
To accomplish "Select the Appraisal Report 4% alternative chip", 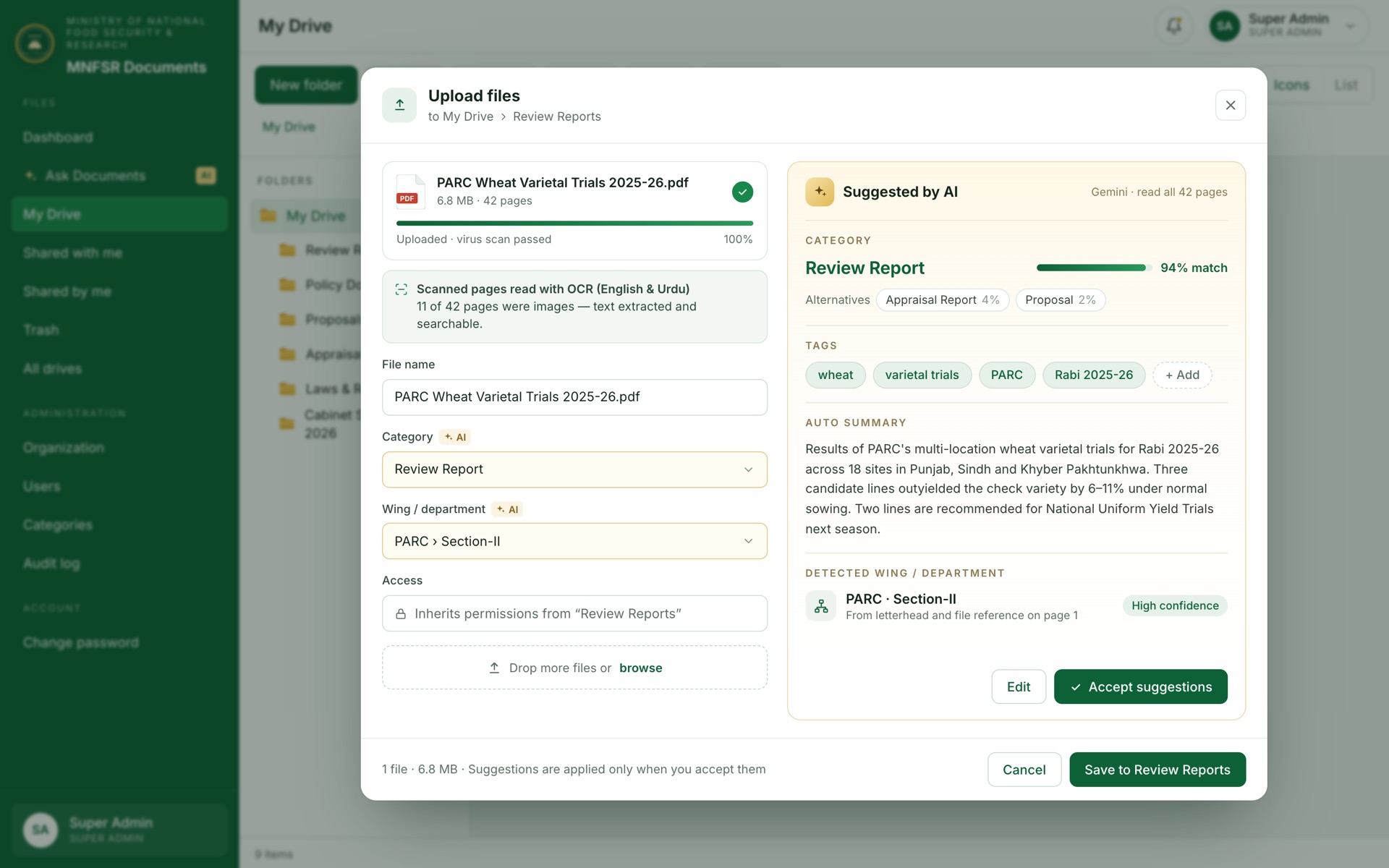I will click(942, 300).
